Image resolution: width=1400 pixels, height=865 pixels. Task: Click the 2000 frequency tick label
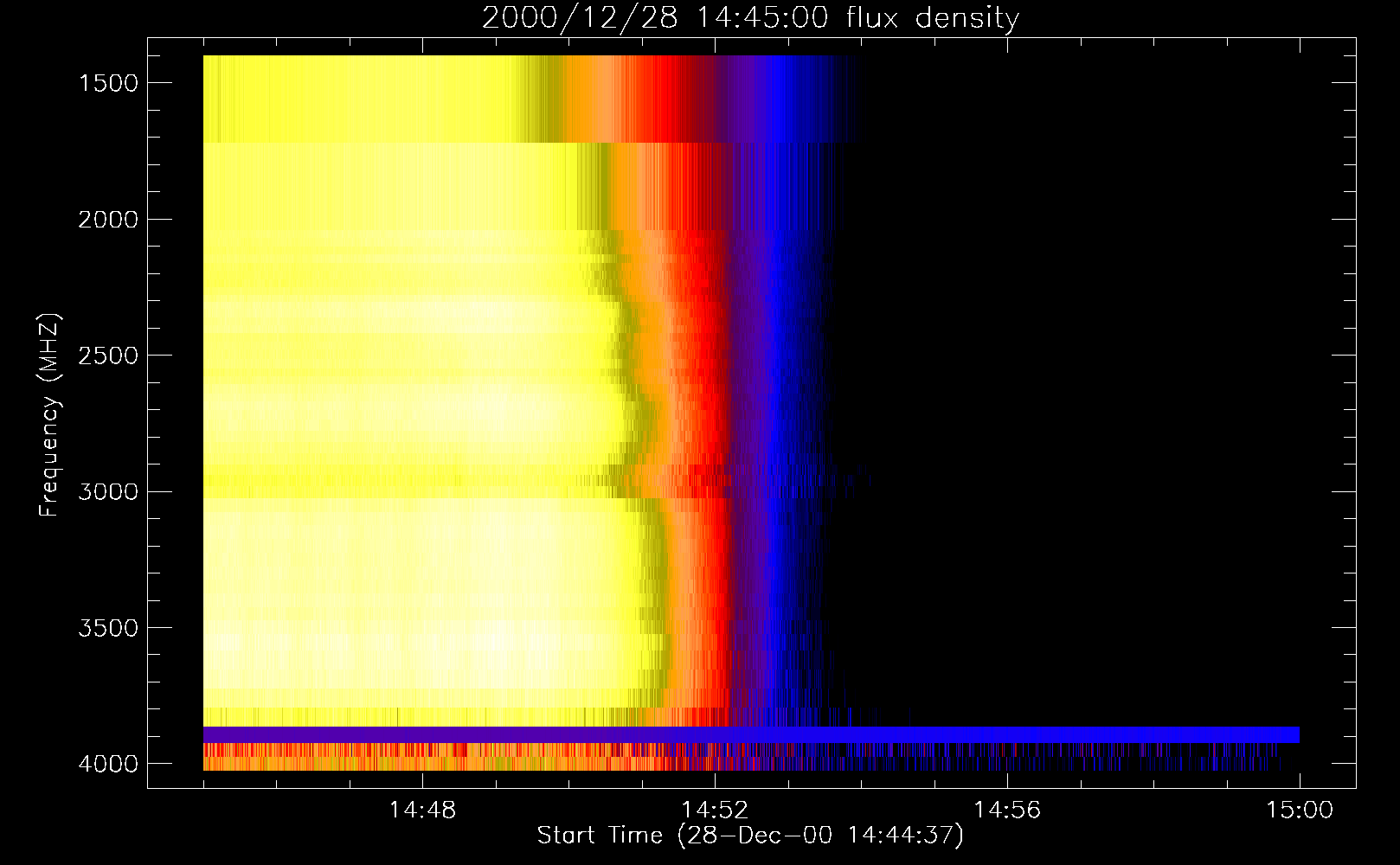[108, 220]
